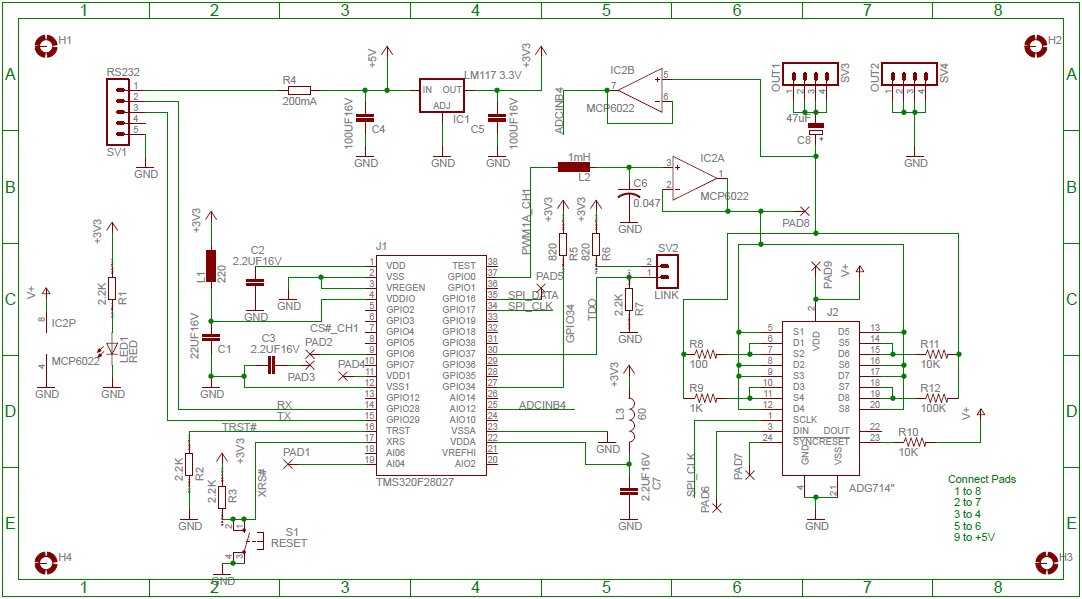Click the PAD6 cross marker

717,509
